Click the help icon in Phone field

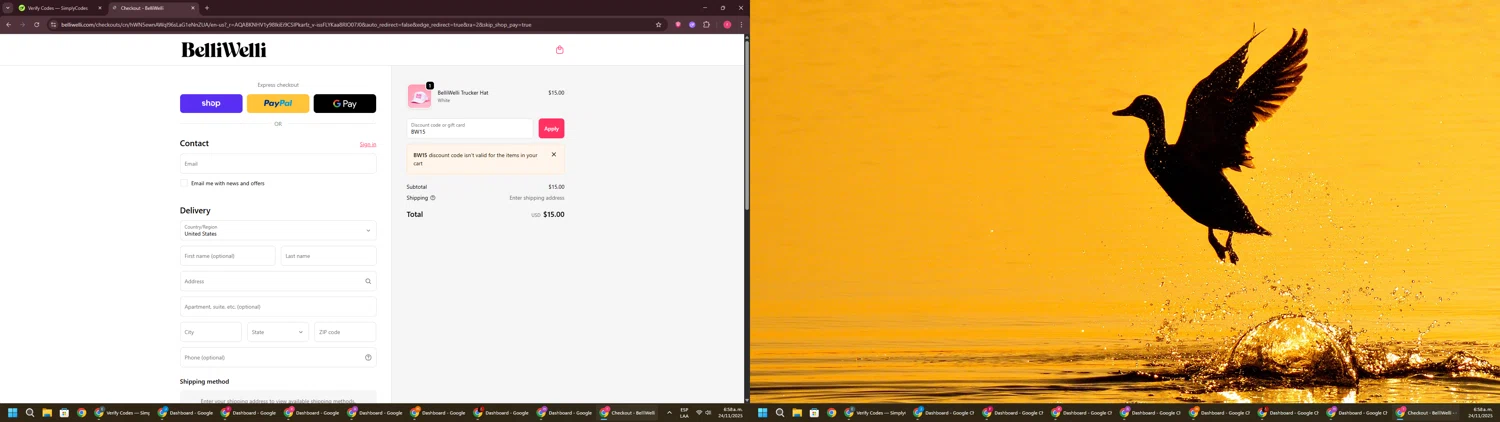368,357
